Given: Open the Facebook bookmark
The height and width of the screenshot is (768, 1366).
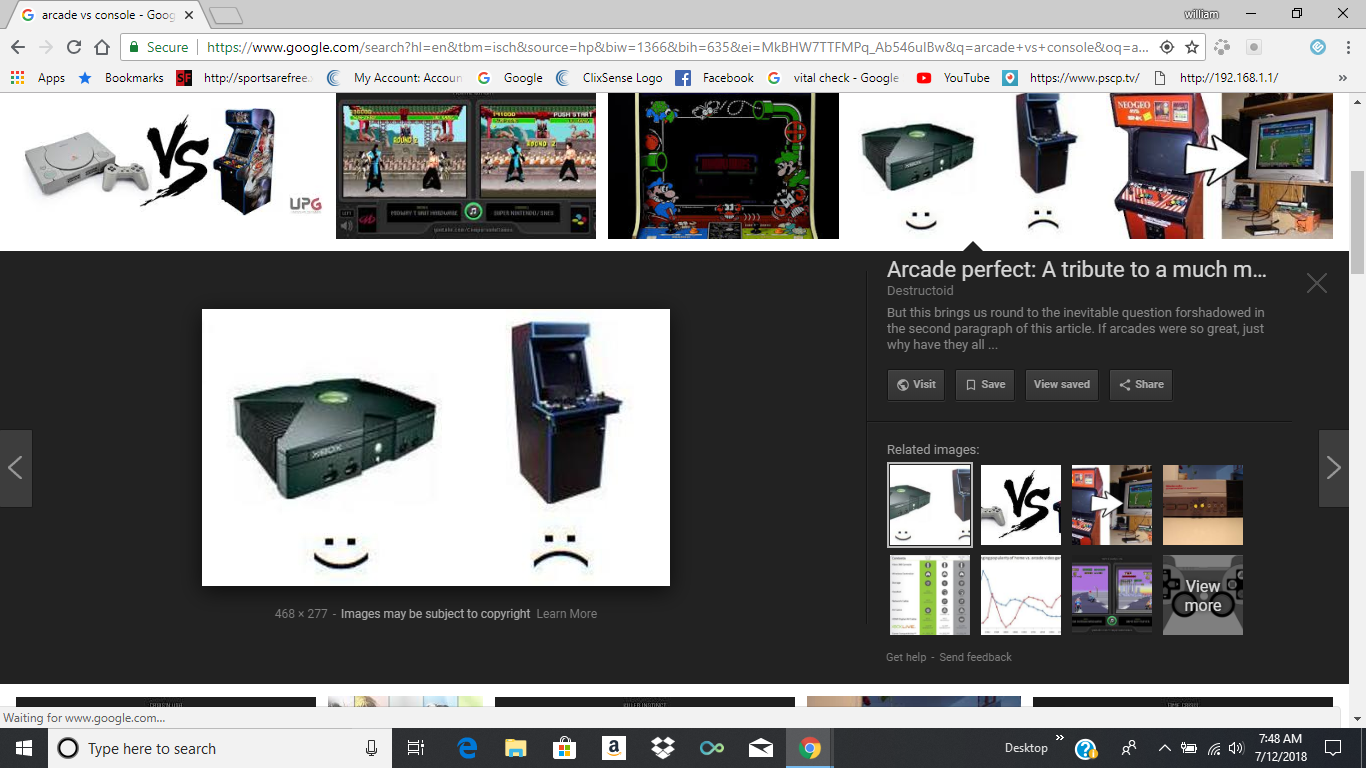Looking at the screenshot, I should 715,77.
